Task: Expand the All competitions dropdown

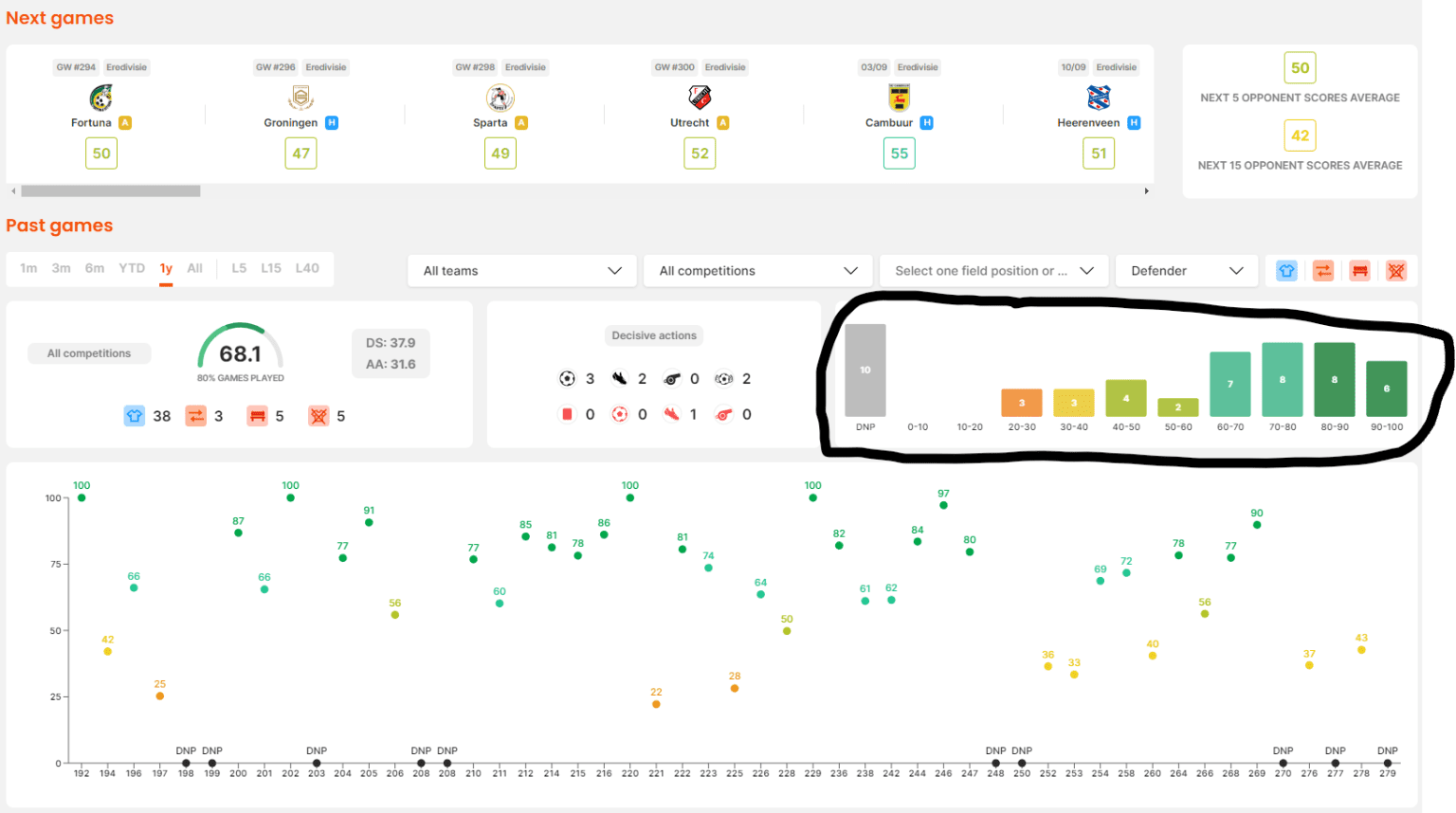Action: click(x=758, y=271)
